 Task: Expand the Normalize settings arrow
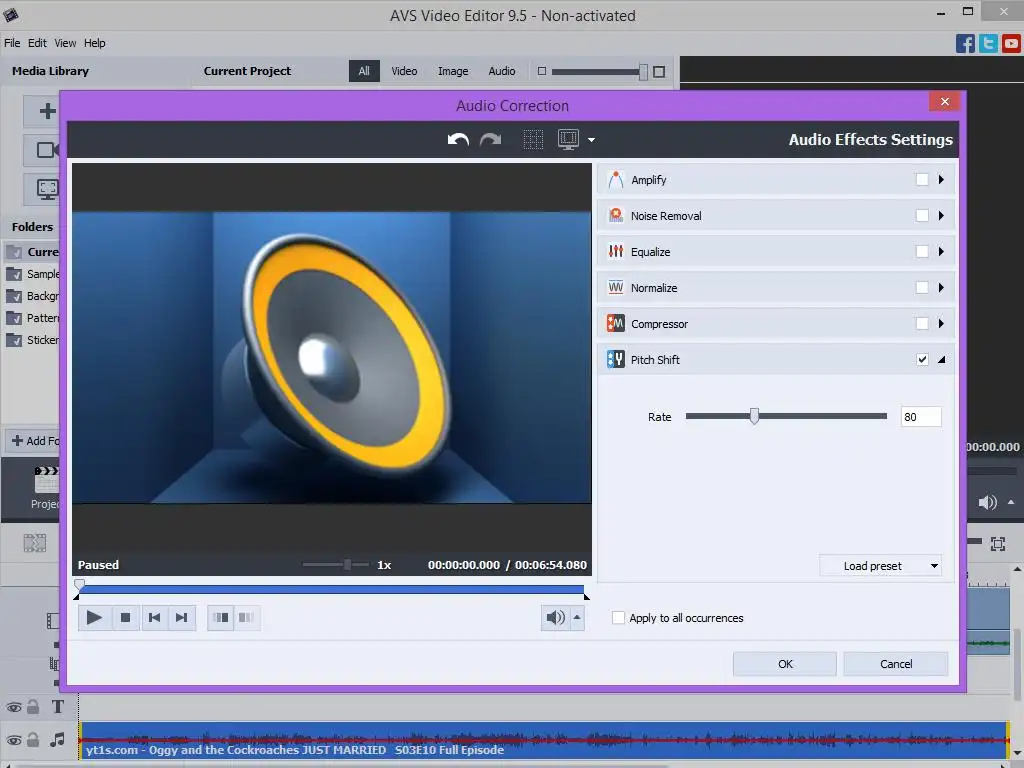[x=941, y=287]
